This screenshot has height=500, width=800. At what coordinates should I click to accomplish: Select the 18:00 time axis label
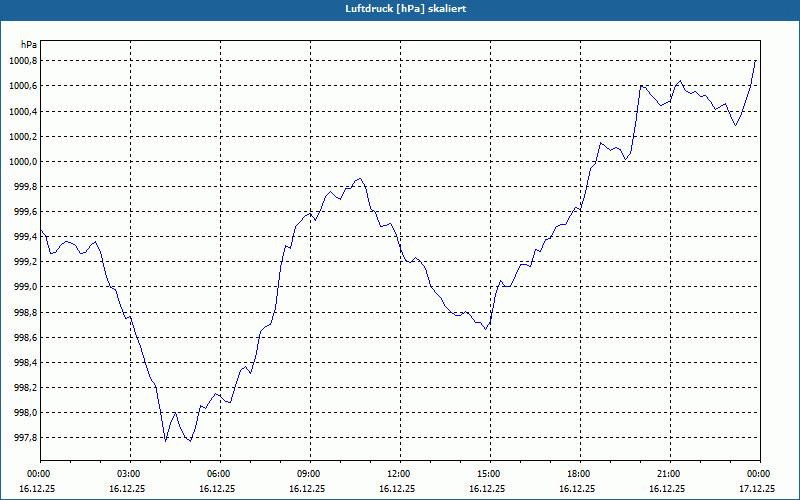pyautogui.click(x=580, y=474)
